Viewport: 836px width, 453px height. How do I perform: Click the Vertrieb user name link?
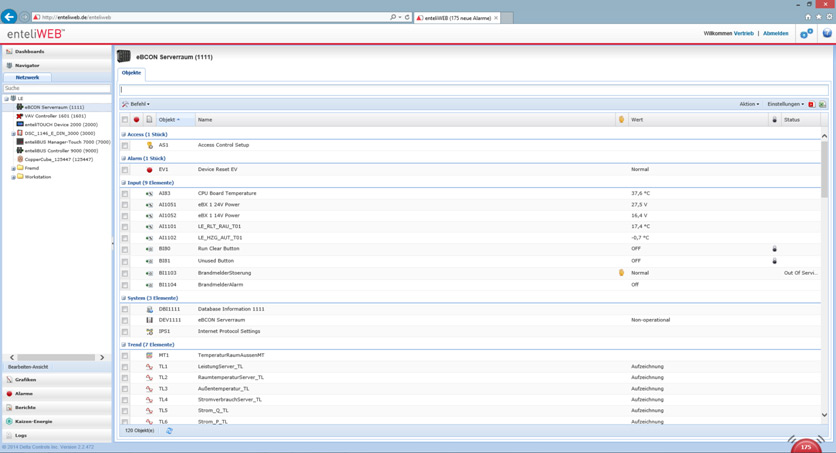pos(744,33)
